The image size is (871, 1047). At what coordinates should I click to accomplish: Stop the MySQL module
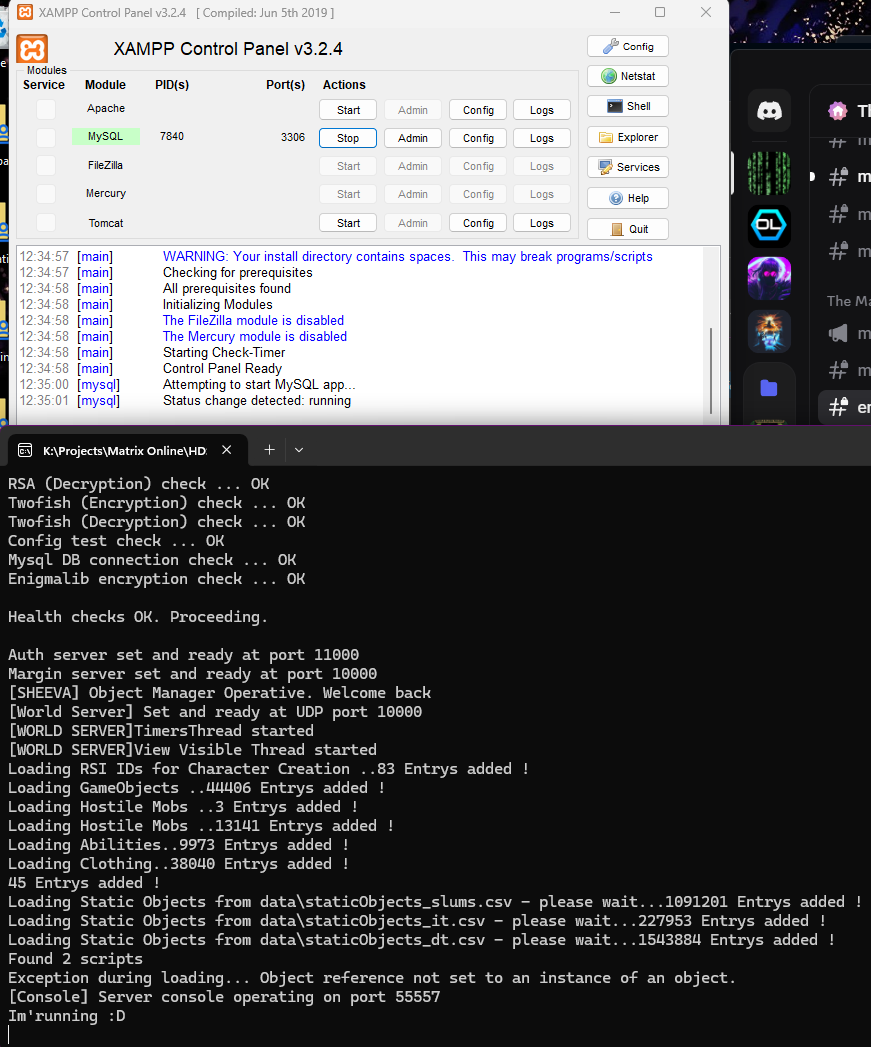[347, 138]
